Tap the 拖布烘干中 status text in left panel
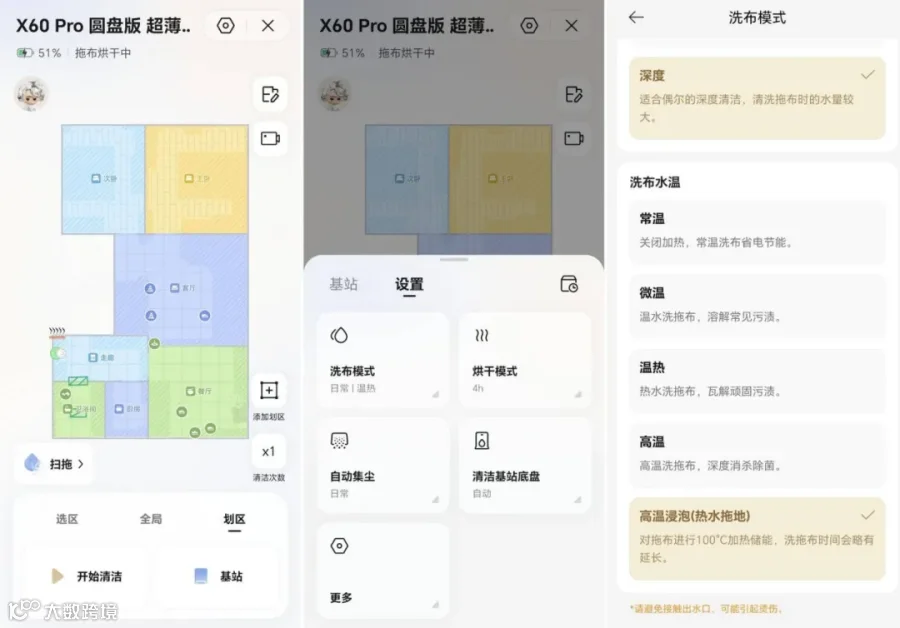 tap(103, 53)
